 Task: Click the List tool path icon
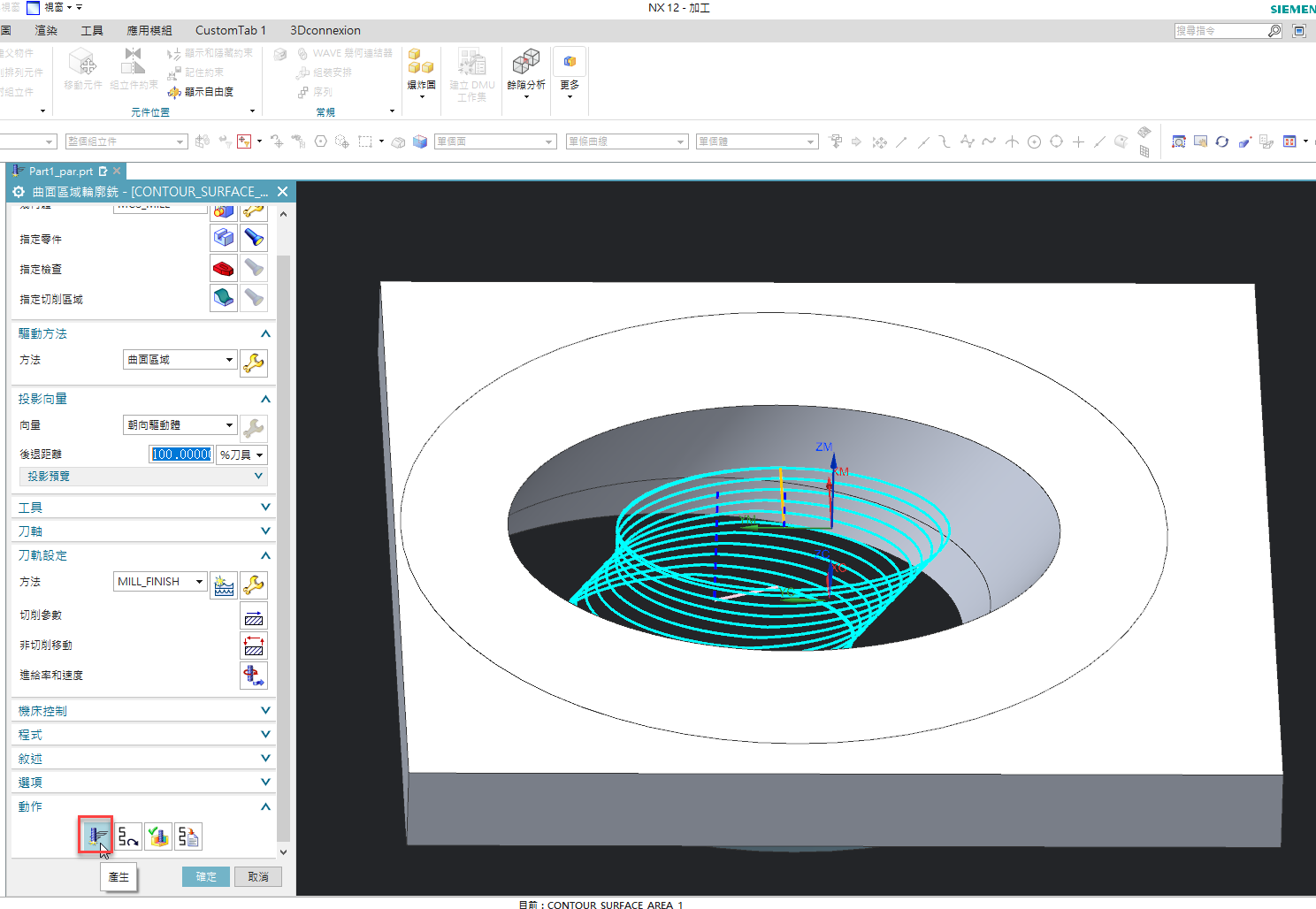tap(188, 836)
